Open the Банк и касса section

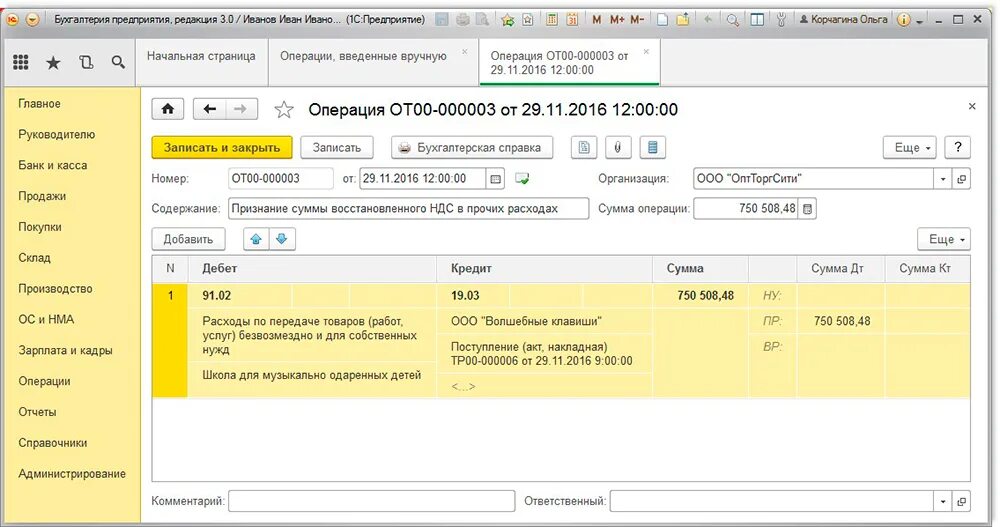point(52,165)
